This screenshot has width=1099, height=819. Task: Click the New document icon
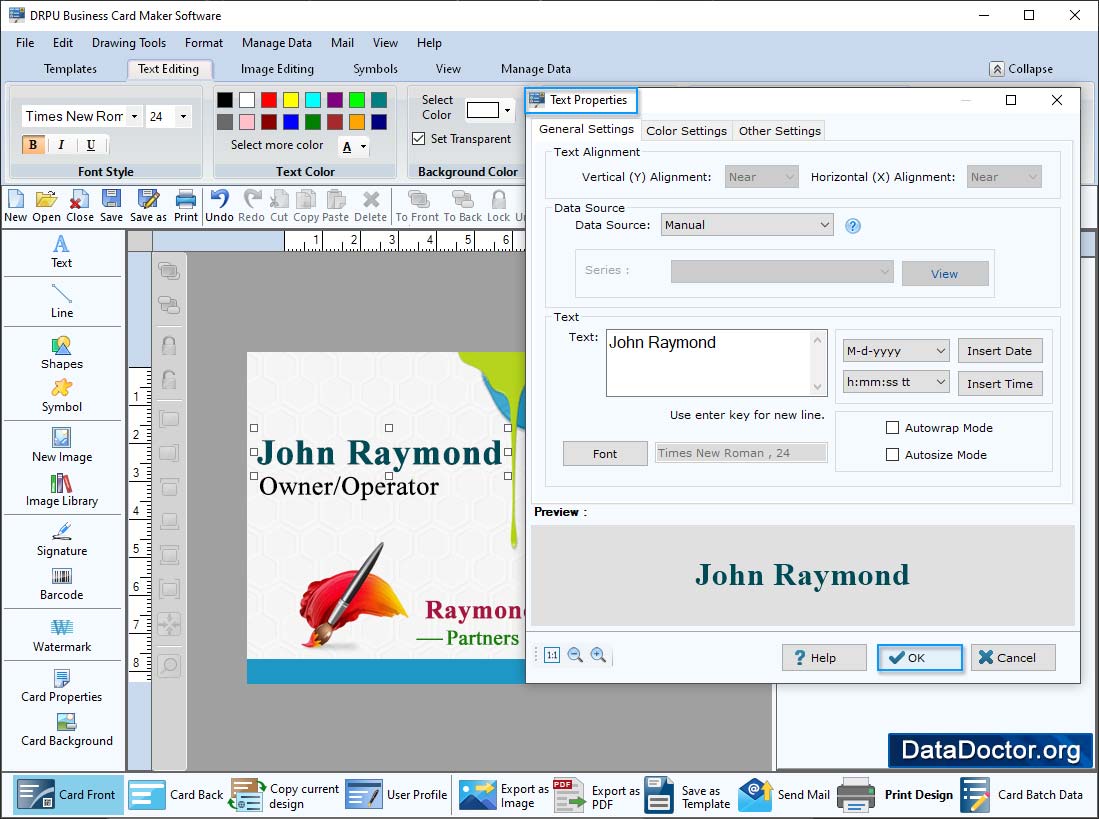(x=15, y=206)
